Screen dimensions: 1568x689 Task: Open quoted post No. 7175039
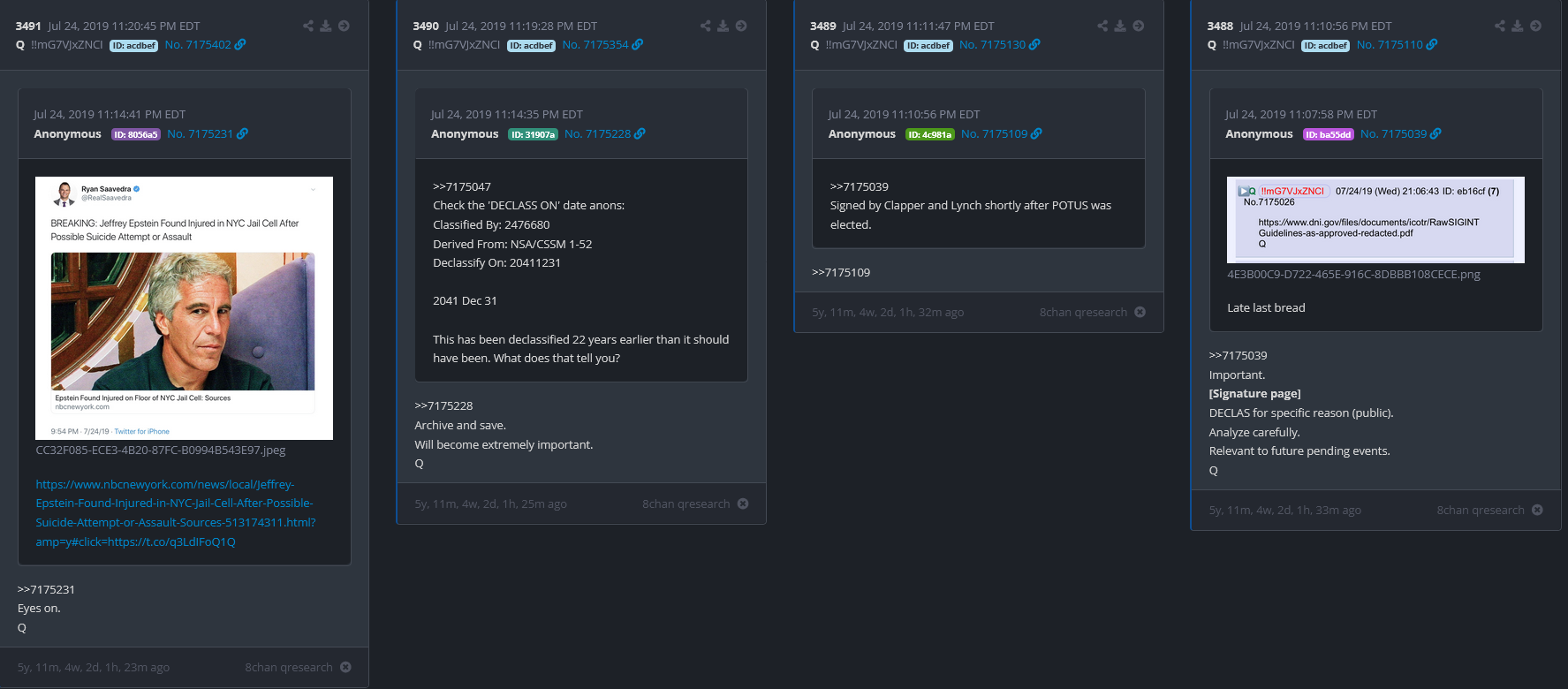1393,133
